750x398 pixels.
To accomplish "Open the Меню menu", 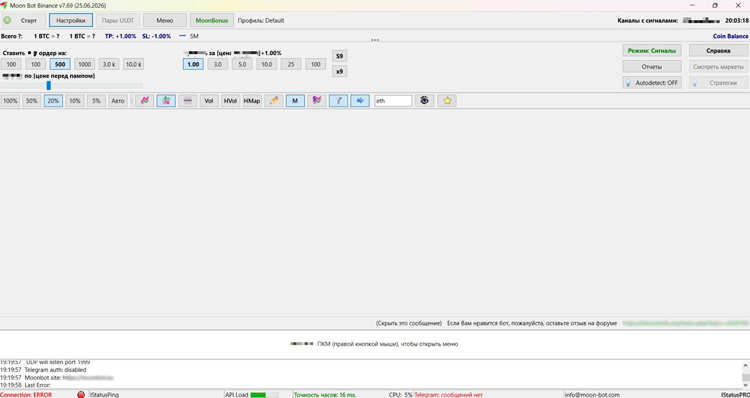I will pos(165,21).
